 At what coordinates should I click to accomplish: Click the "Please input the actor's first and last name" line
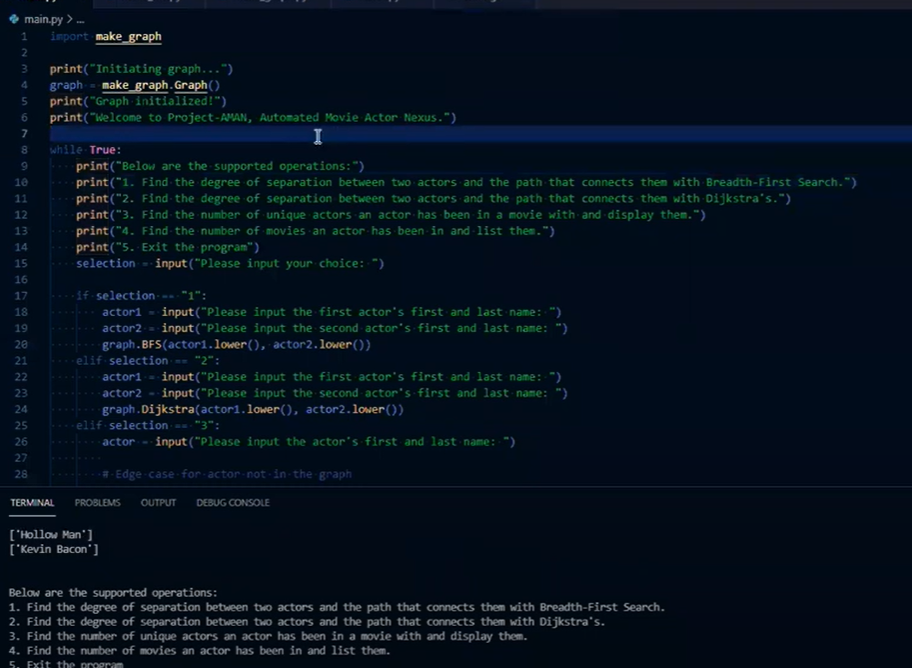click(309, 442)
